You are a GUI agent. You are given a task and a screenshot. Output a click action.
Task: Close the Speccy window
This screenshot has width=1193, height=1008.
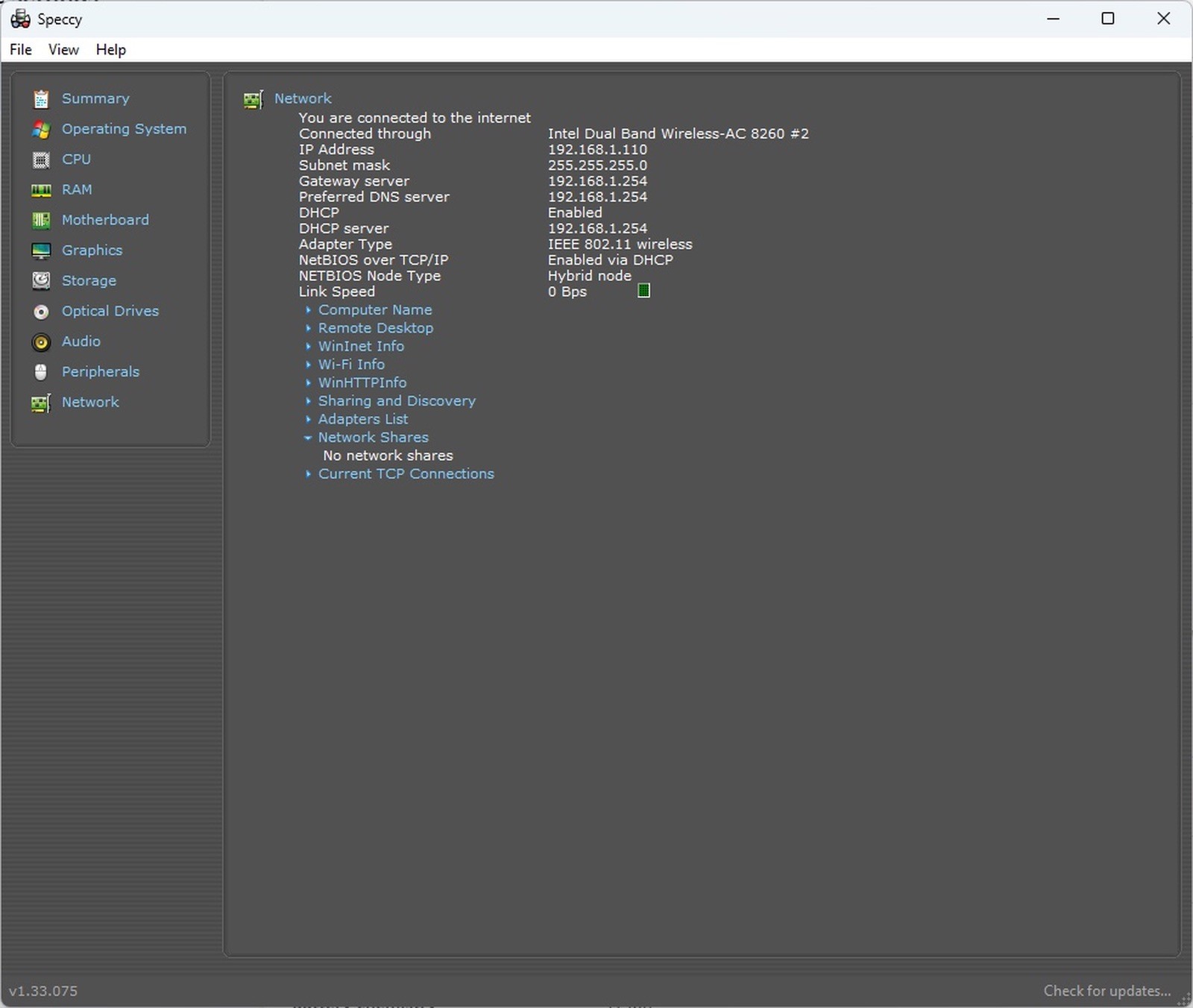[x=1163, y=19]
